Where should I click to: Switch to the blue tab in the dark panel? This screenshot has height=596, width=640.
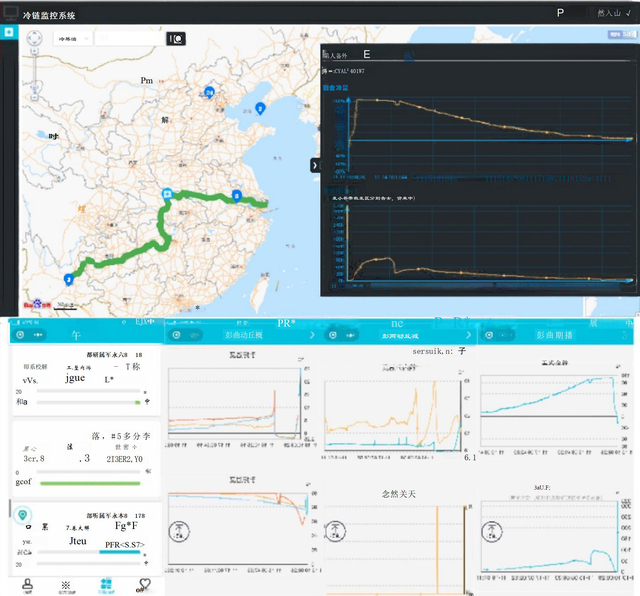pos(409,55)
